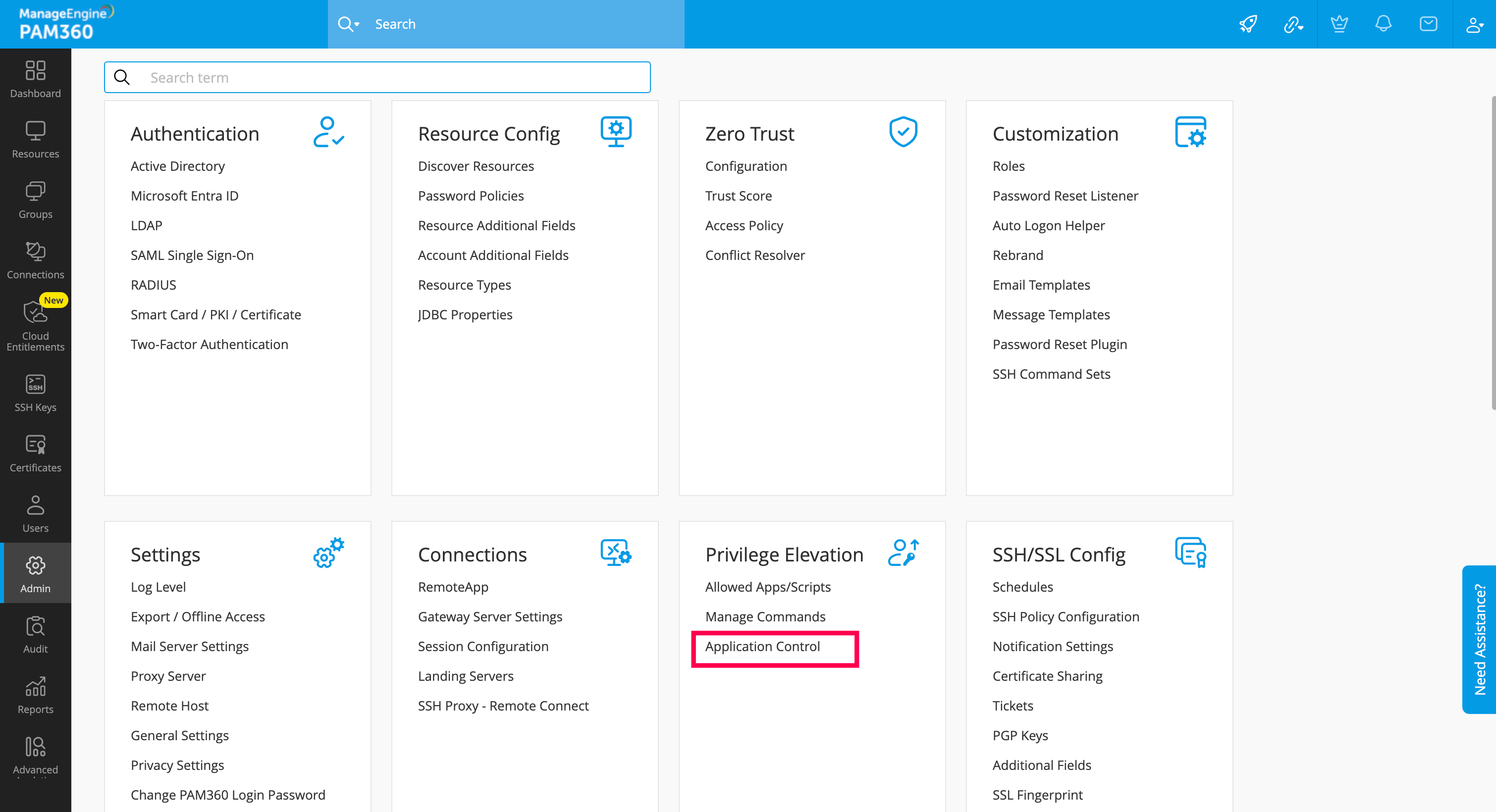Click inside the Search term field

[377, 77]
